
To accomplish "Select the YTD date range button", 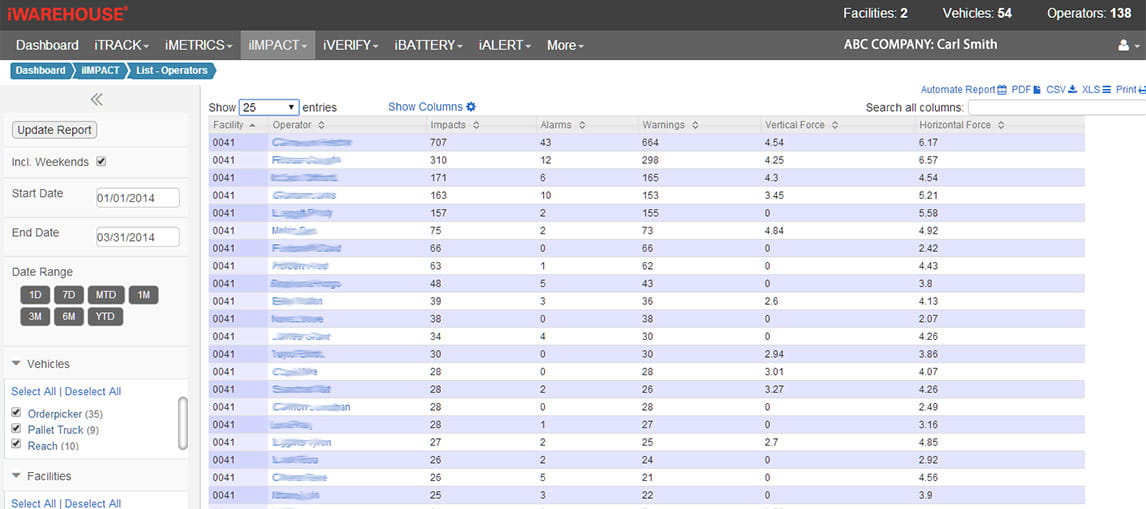I will tap(103, 316).
